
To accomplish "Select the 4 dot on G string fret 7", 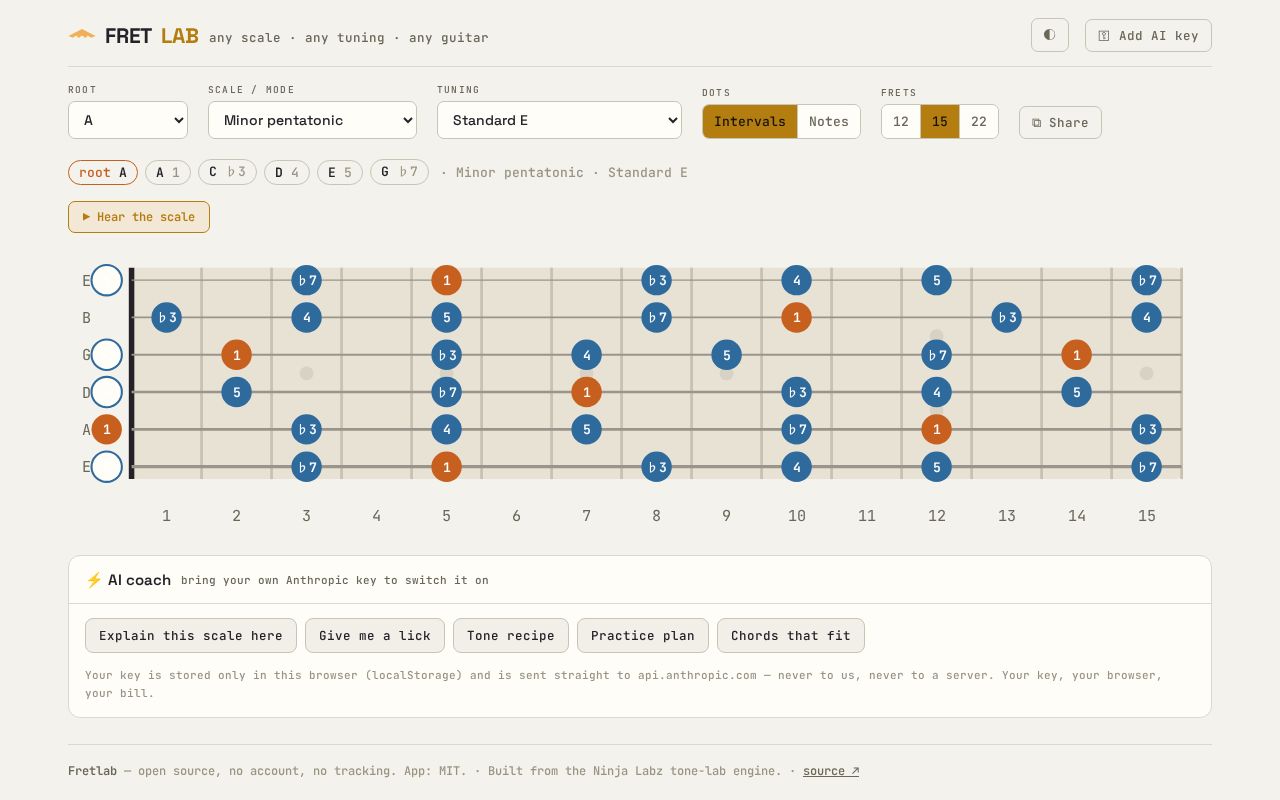I will click(586, 355).
